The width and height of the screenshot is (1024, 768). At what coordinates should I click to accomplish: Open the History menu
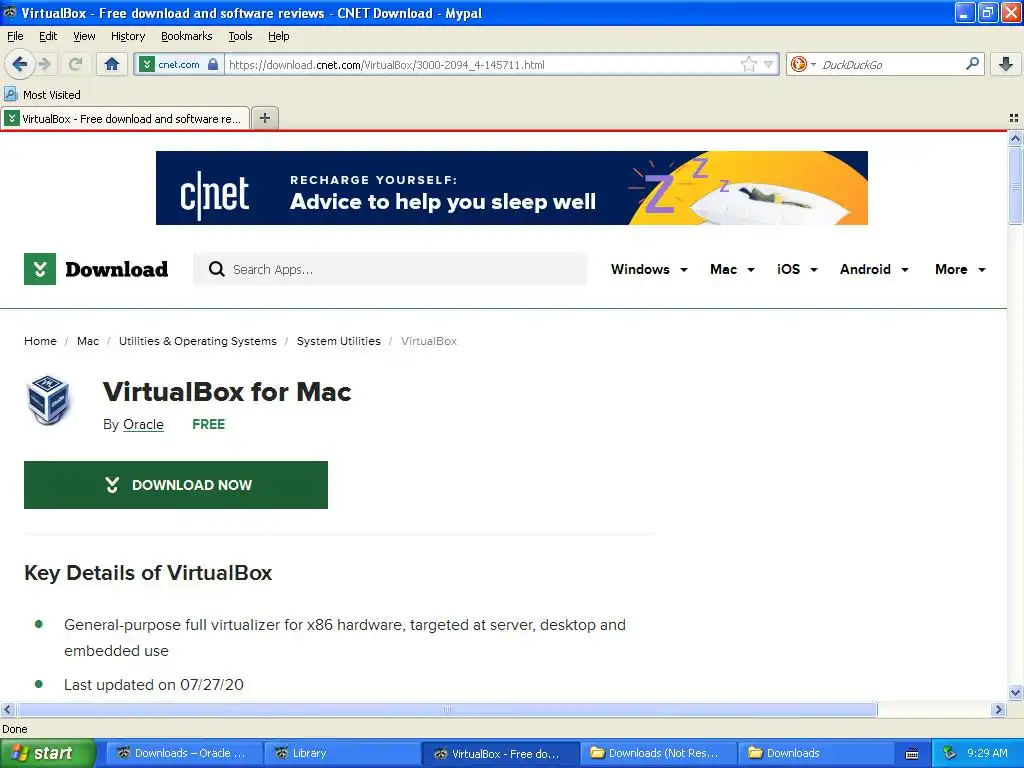tap(128, 36)
